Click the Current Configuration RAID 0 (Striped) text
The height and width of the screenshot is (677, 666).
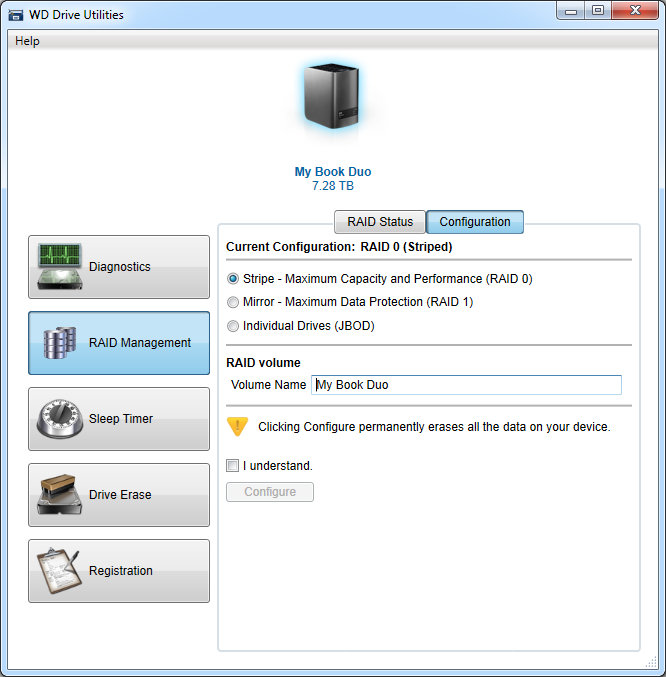click(x=339, y=247)
